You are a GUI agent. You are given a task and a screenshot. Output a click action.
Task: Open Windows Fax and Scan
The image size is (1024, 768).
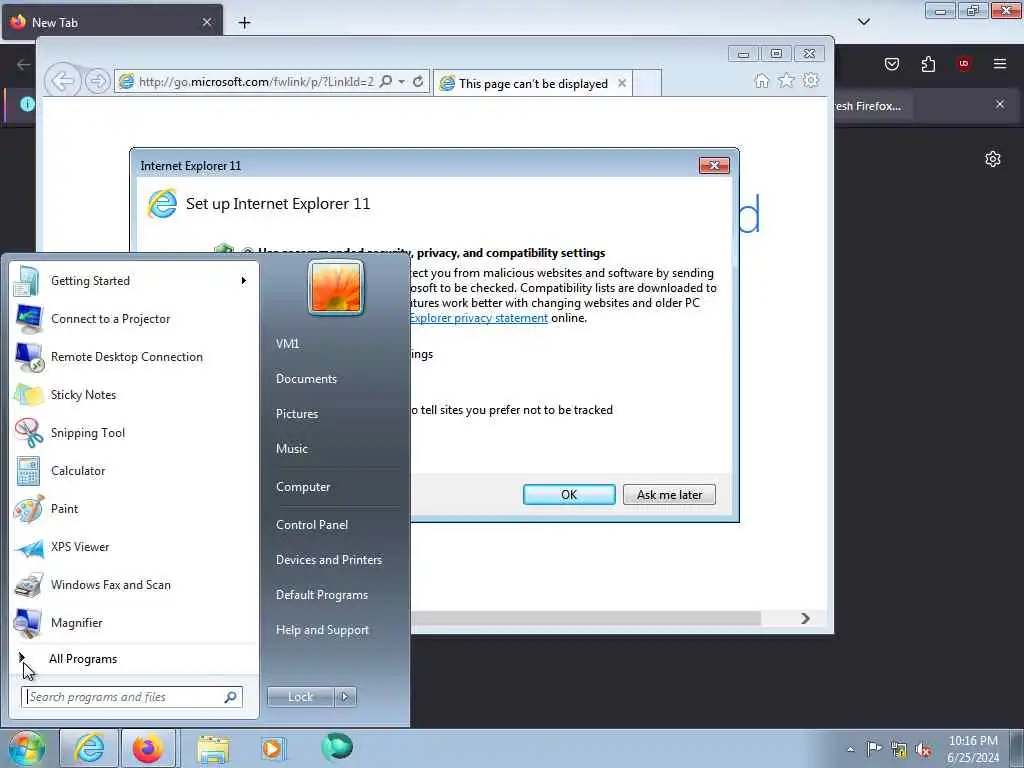(x=134, y=584)
